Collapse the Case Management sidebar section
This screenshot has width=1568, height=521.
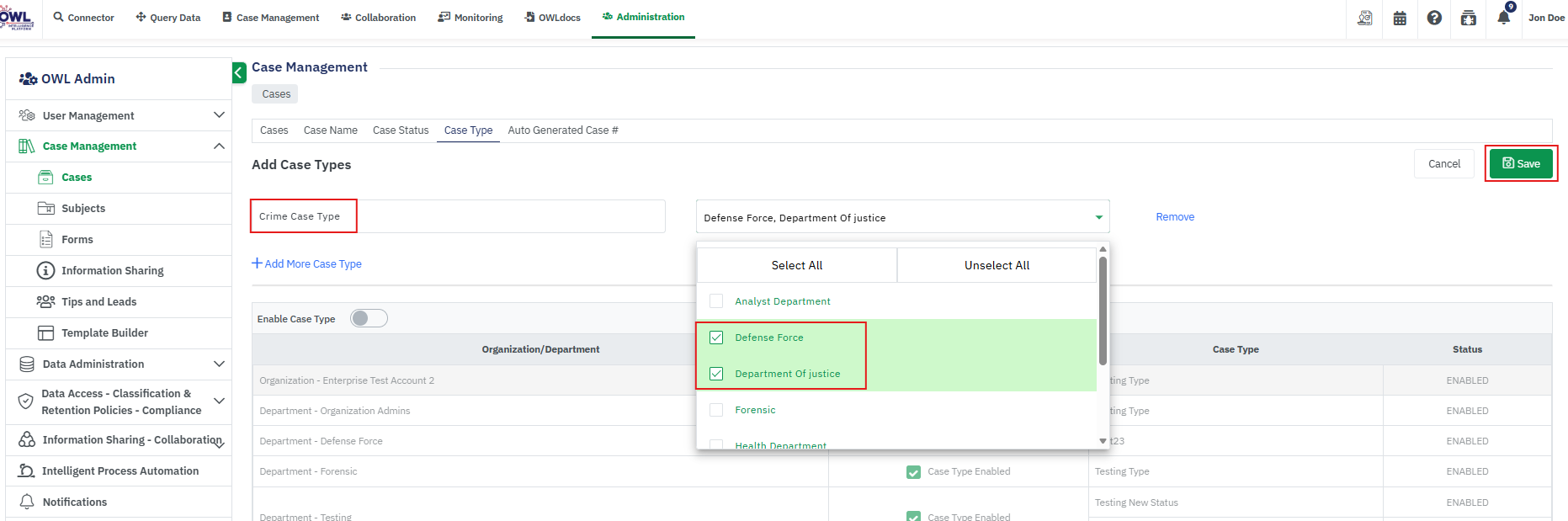(219, 146)
